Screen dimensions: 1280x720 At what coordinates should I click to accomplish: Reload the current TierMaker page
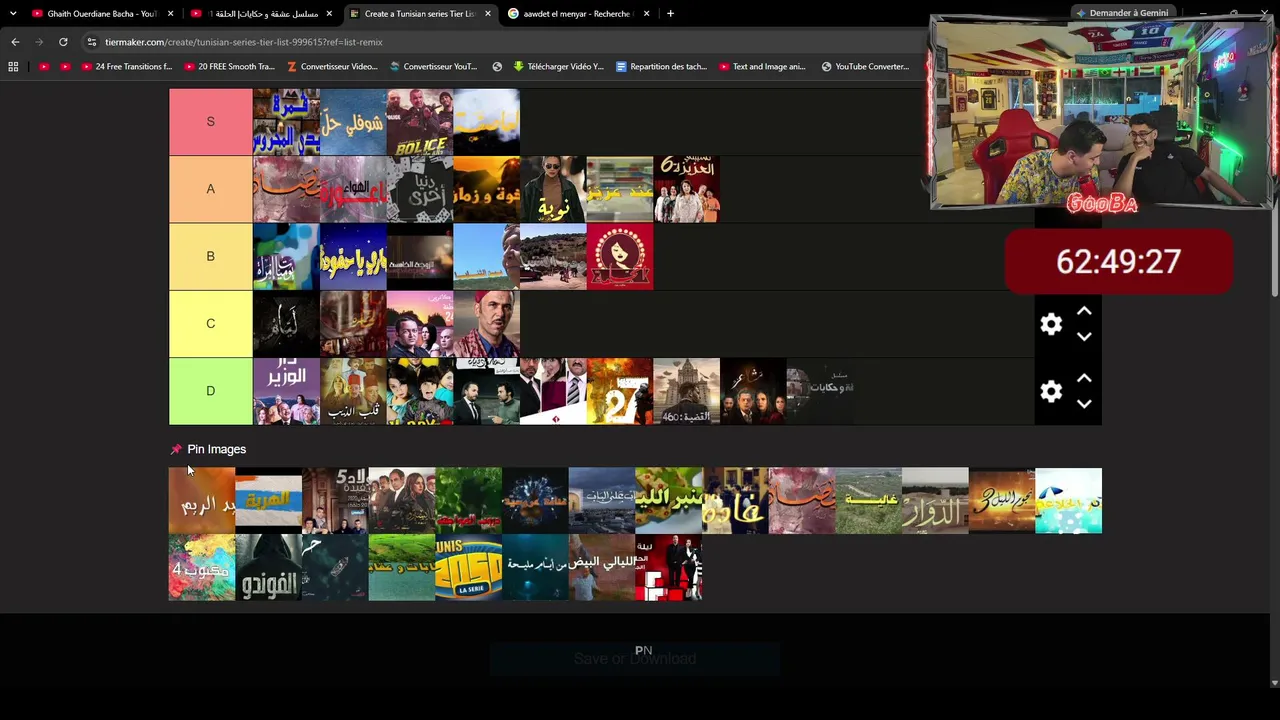click(x=63, y=42)
